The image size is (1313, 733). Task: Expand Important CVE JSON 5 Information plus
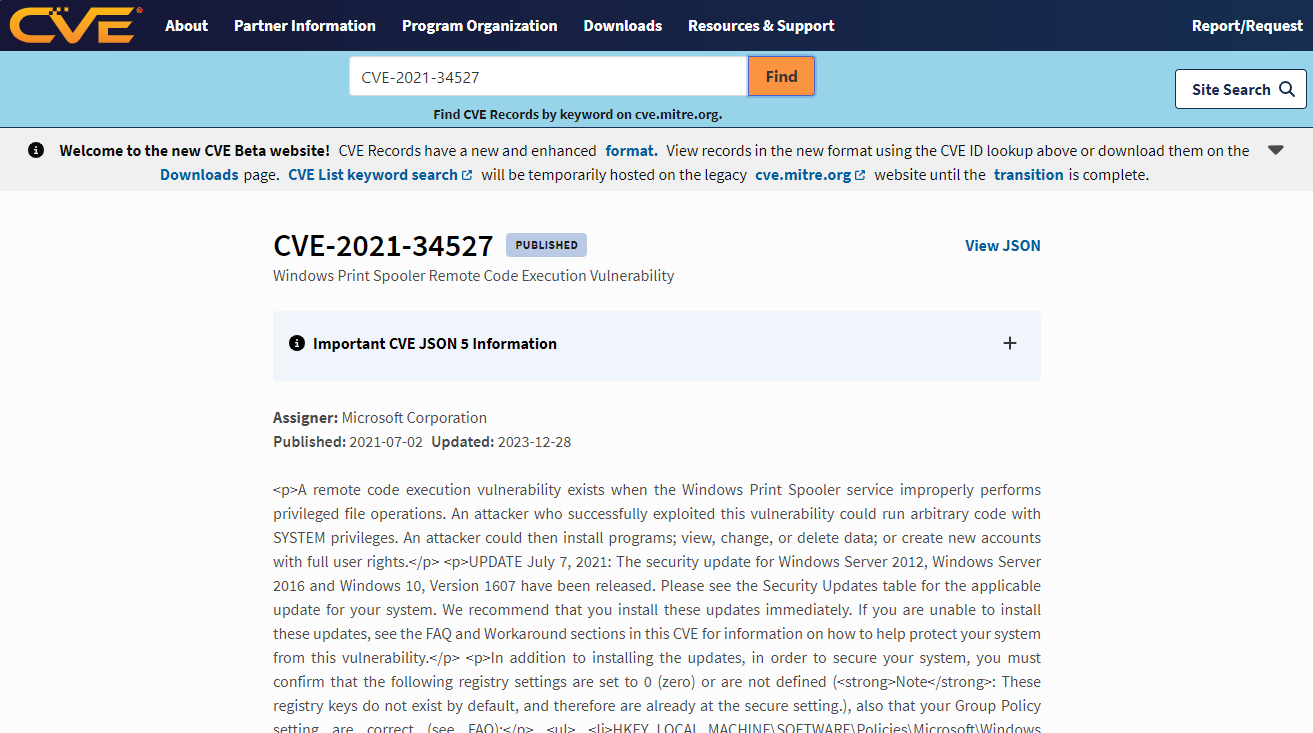click(1009, 343)
